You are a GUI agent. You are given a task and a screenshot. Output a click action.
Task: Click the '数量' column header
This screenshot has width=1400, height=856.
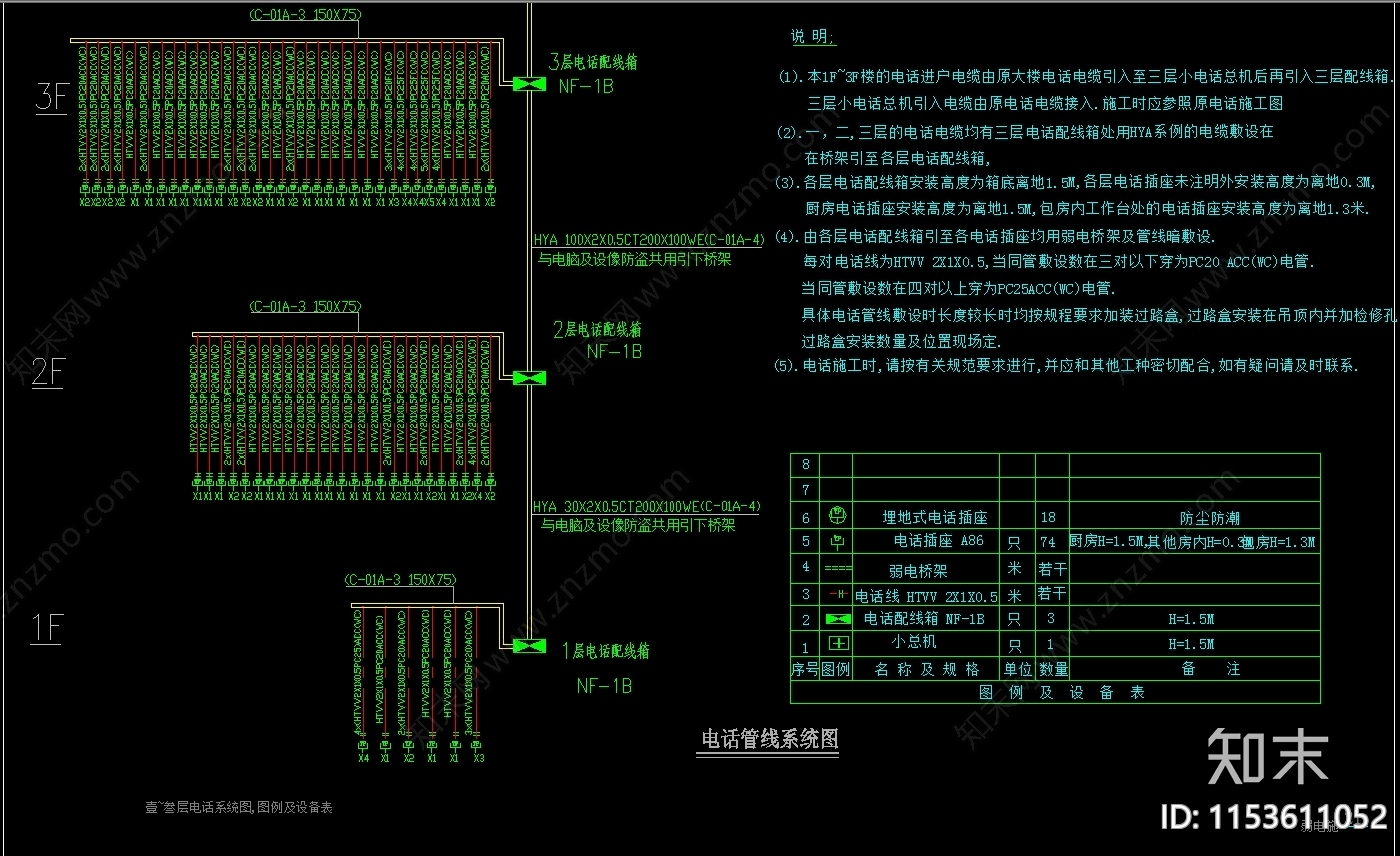[x=1053, y=669]
